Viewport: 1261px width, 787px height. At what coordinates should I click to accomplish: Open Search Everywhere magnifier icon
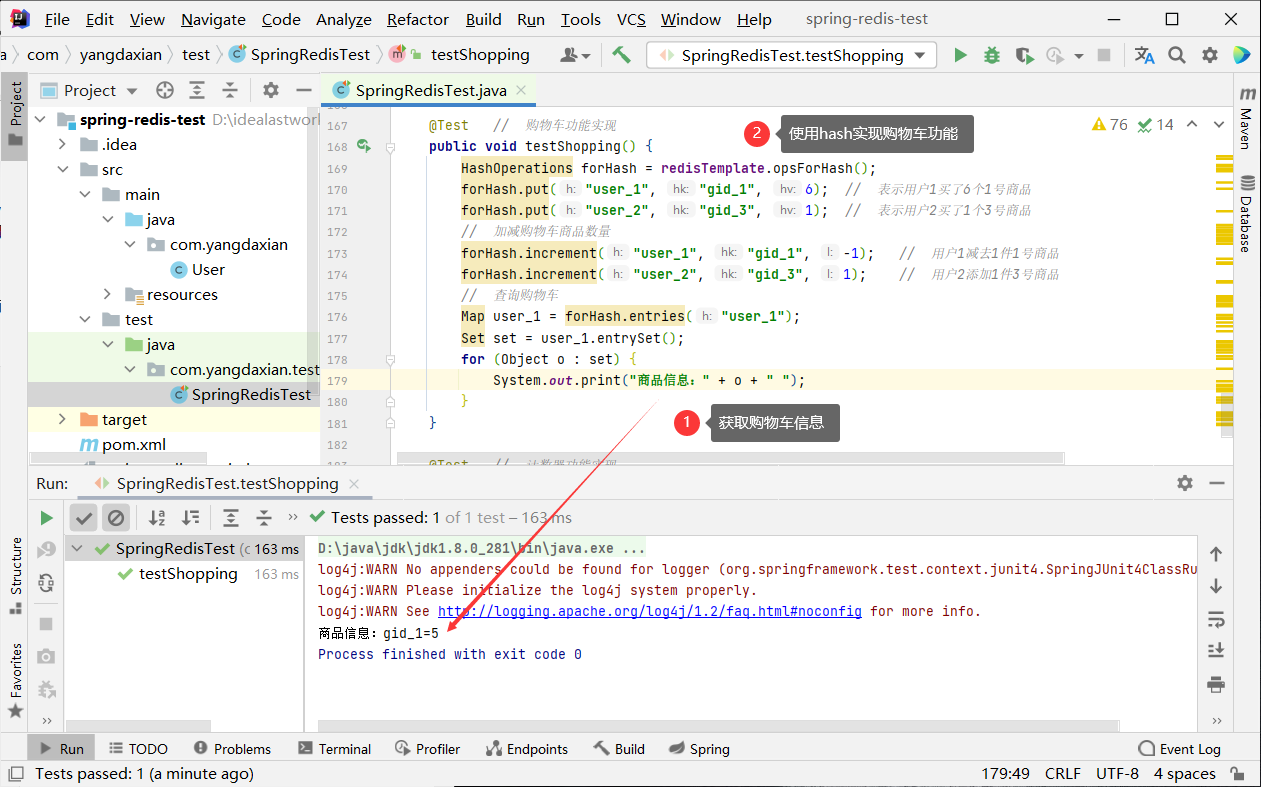[x=1177, y=55]
